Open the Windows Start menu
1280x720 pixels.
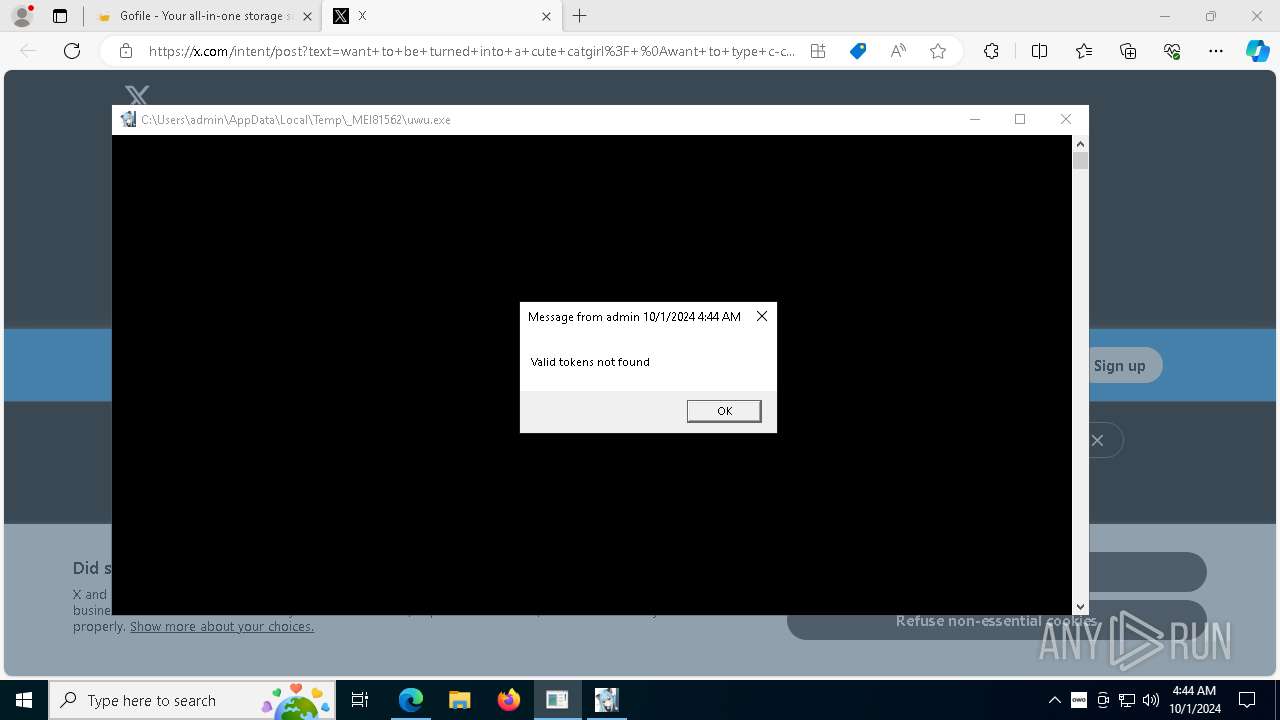coord(24,700)
